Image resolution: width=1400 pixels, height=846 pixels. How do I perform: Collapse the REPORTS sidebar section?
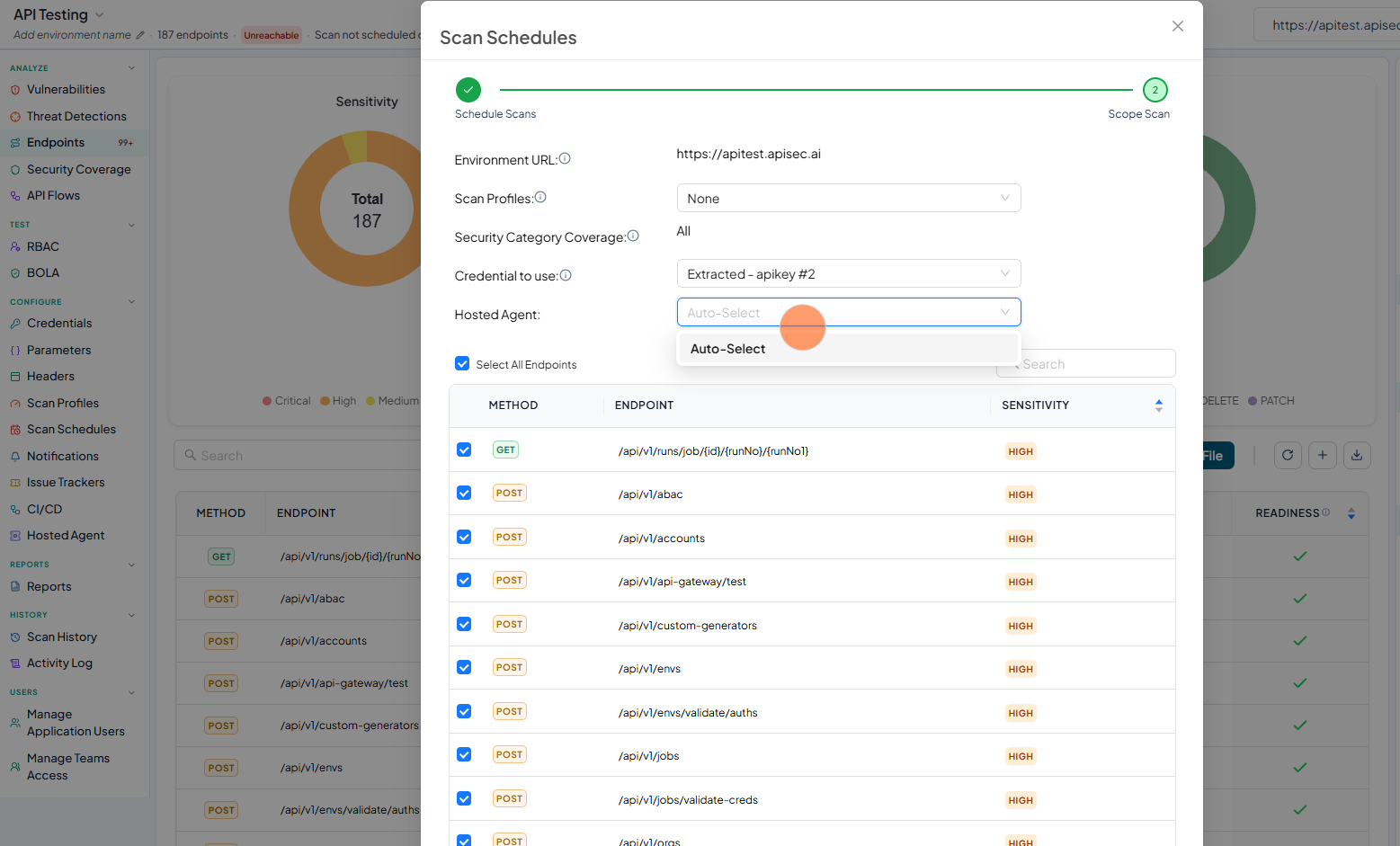(131, 565)
